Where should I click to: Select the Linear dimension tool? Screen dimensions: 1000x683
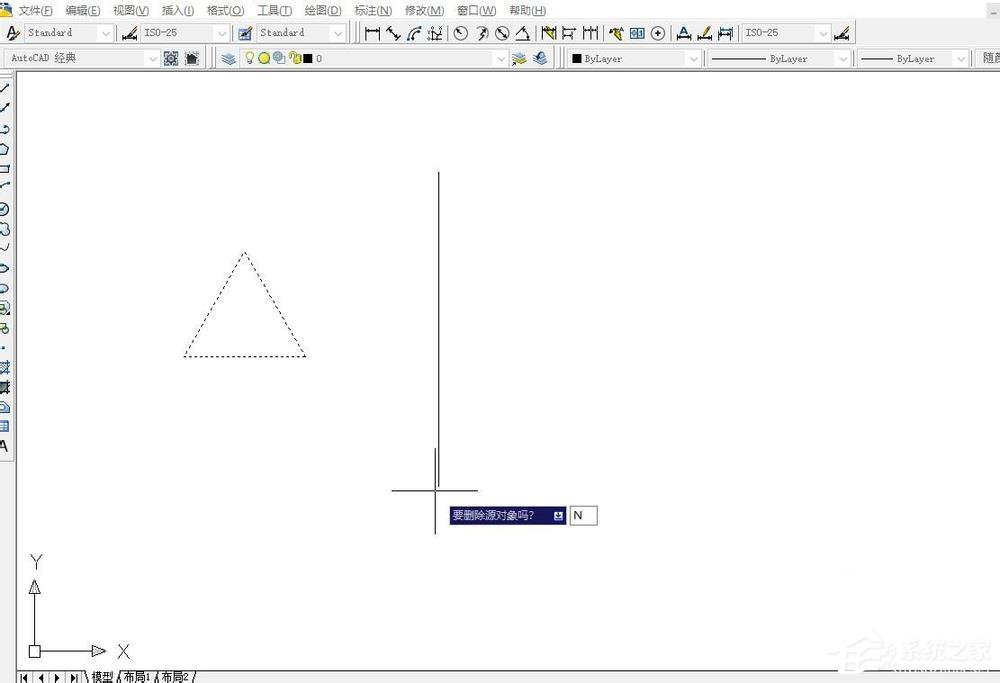[372, 33]
